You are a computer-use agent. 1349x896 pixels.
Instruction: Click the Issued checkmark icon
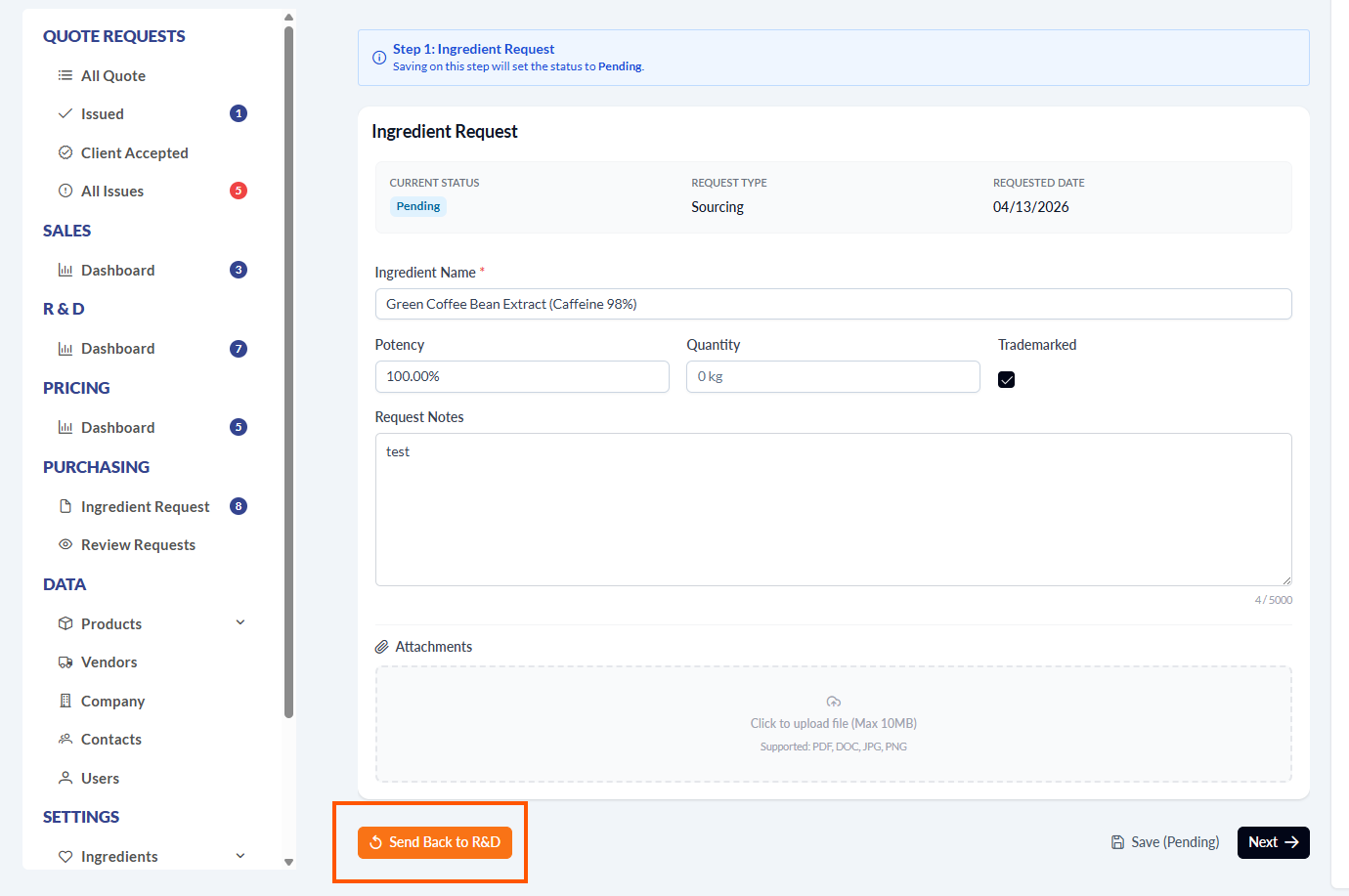tap(65, 113)
